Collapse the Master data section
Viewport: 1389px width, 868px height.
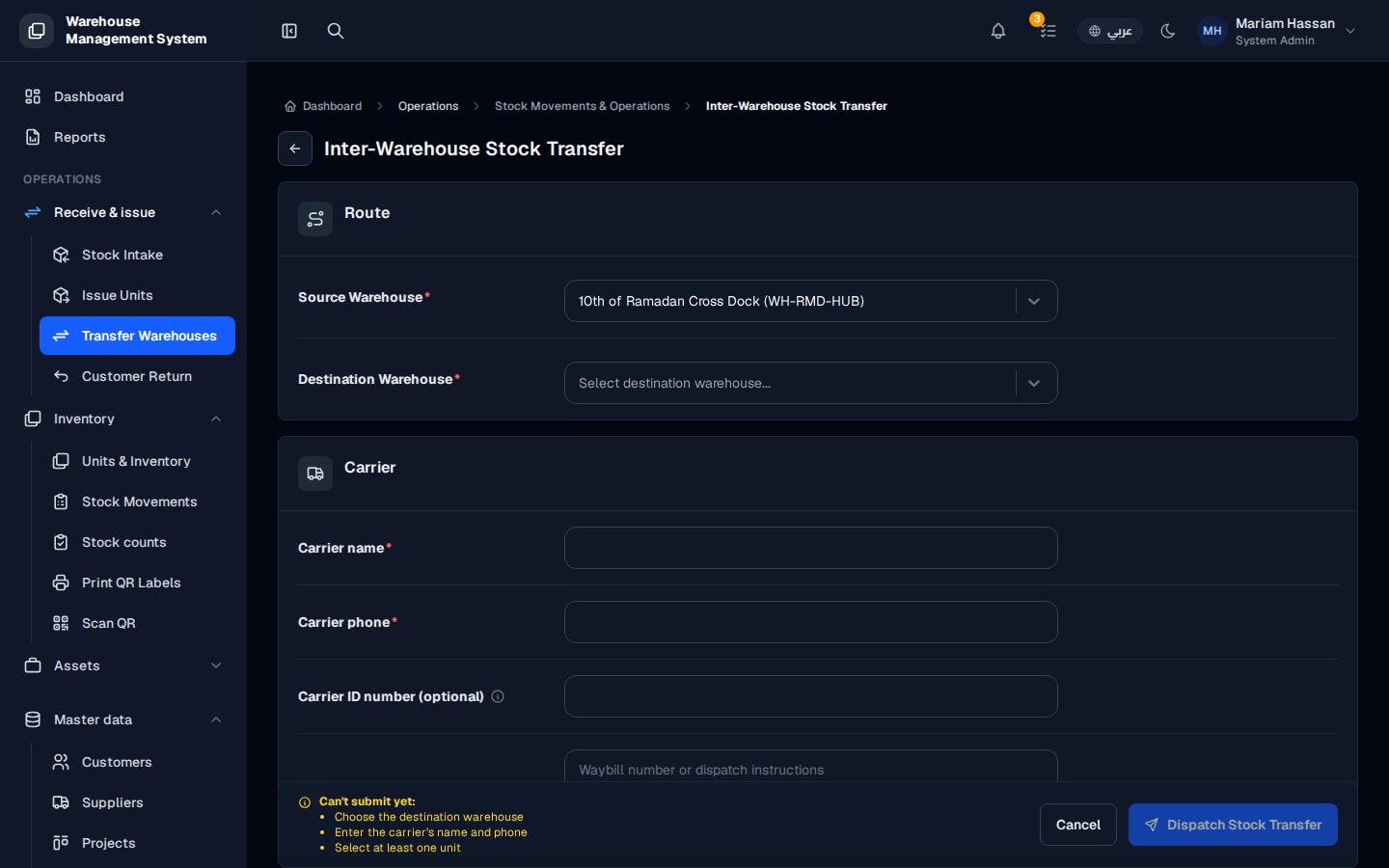pyautogui.click(x=123, y=719)
